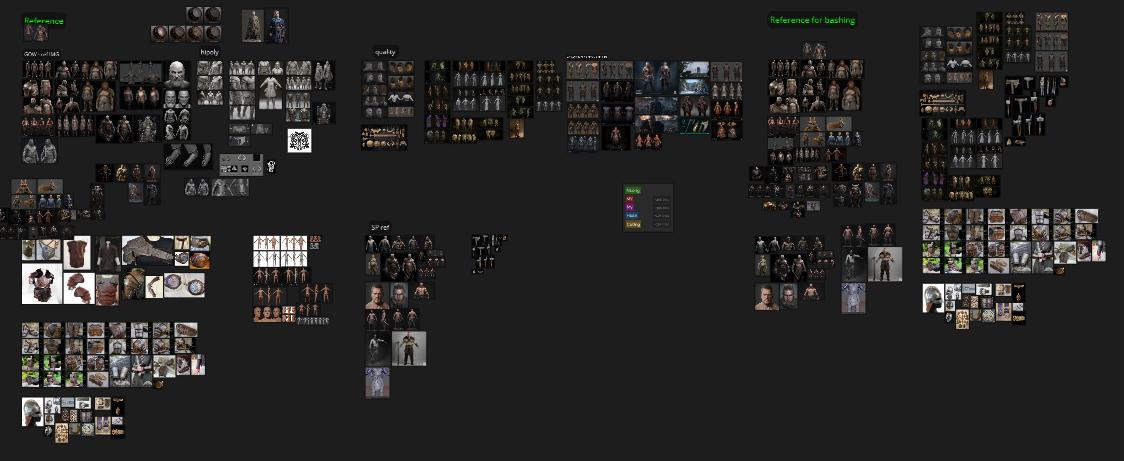Select the green tag in color legend card
Viewport: 1124px width, 461px height.
[x=632, y=191]
